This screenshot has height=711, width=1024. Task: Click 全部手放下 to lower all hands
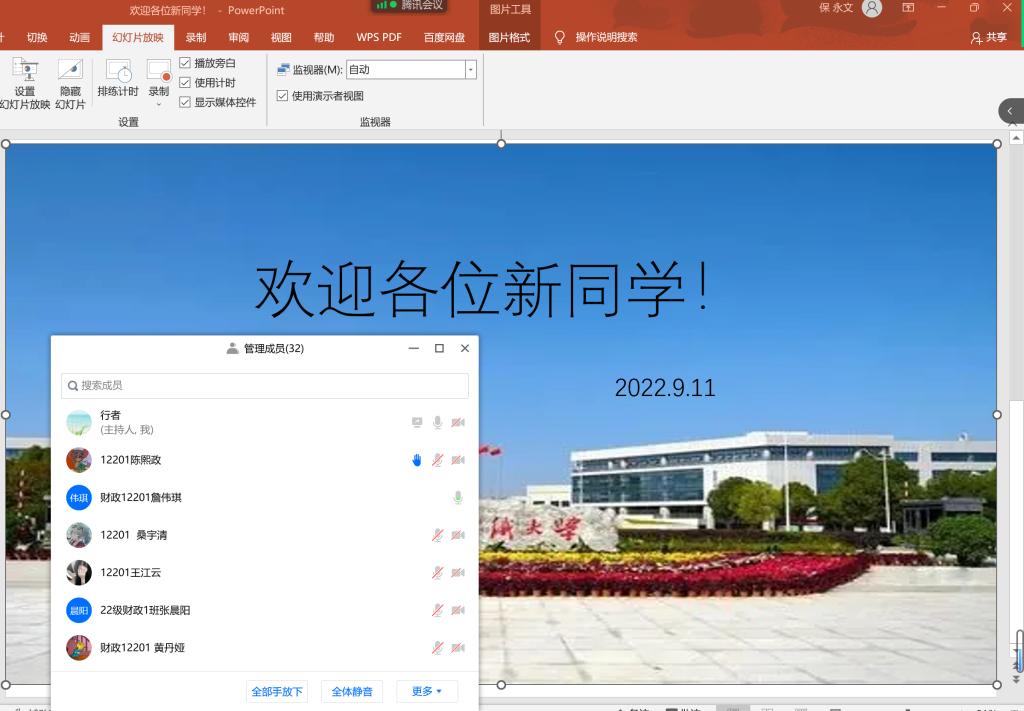pos(277,691)
